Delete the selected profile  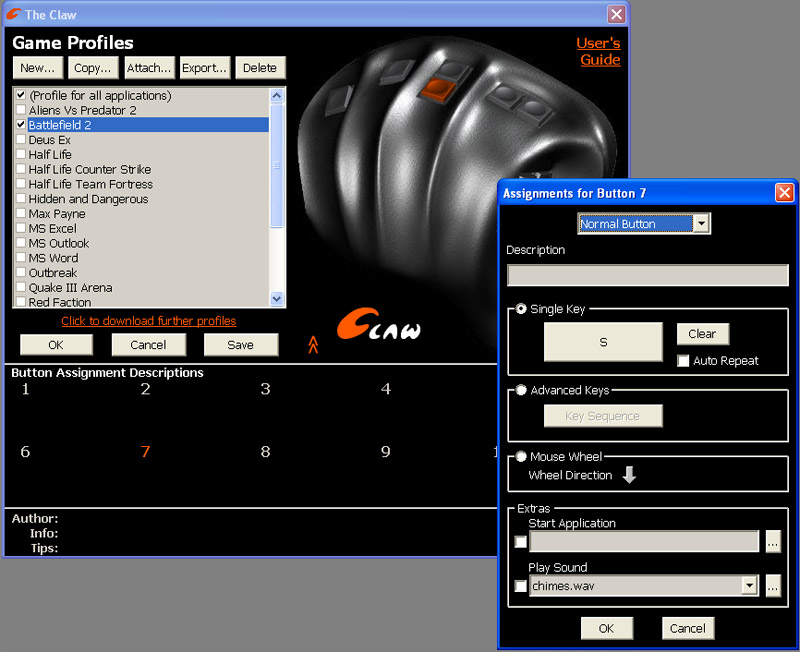click(260, 68)
